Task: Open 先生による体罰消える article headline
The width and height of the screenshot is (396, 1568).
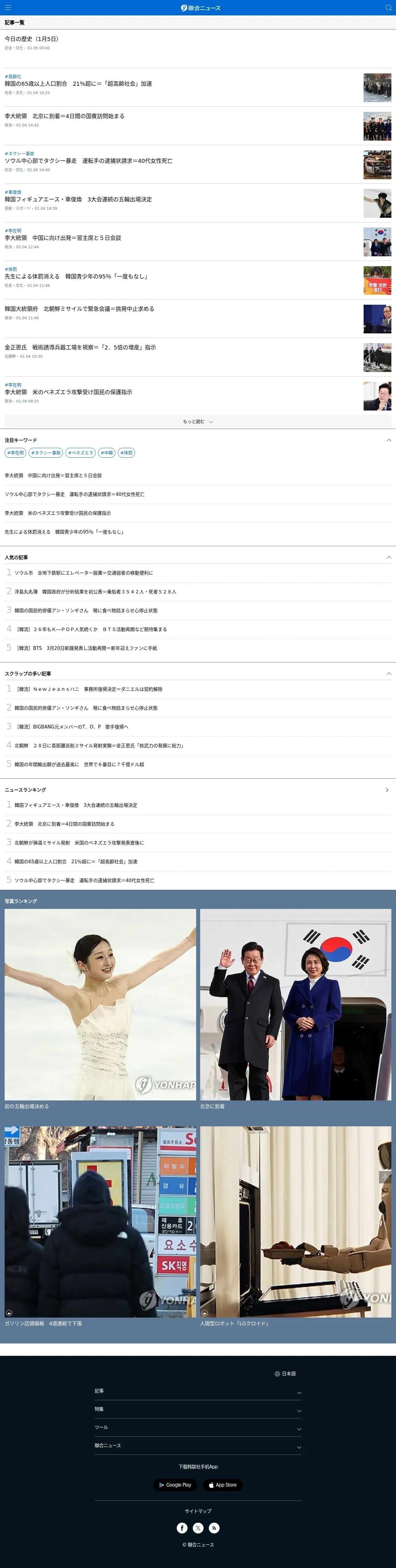Action: pyautogui.click(x=77, y=277)
